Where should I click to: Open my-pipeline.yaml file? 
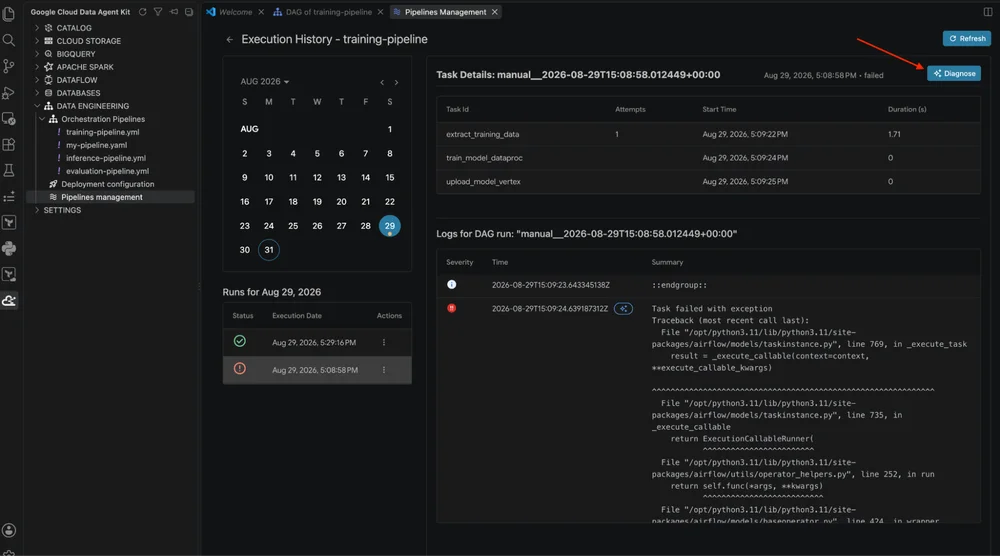click(x=96, y=145)
